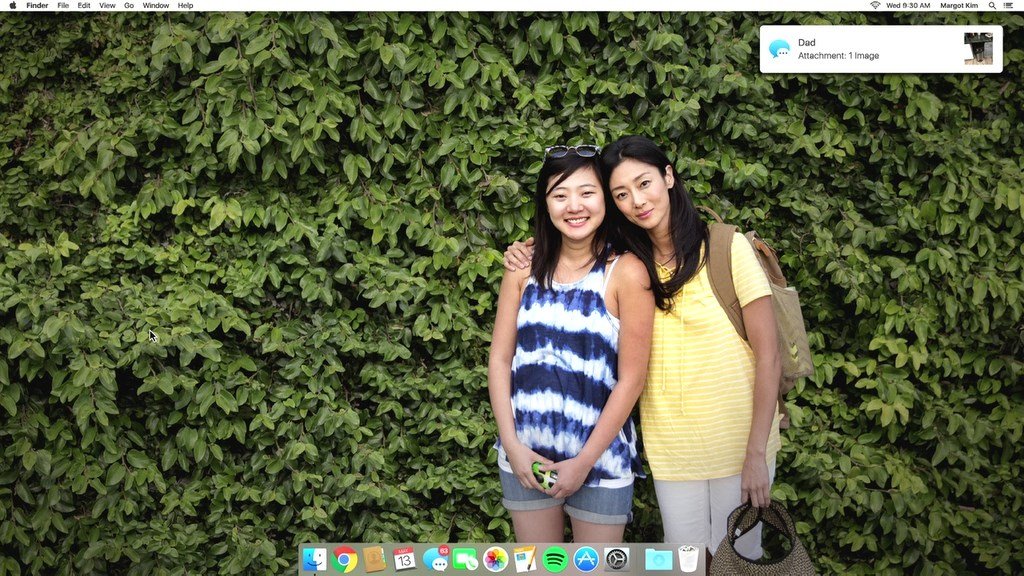Image resolution: width=1024 pixels, height=576 pixels.
Task: Launch FaceTime from the dock
Action: (x=464, y=560)
